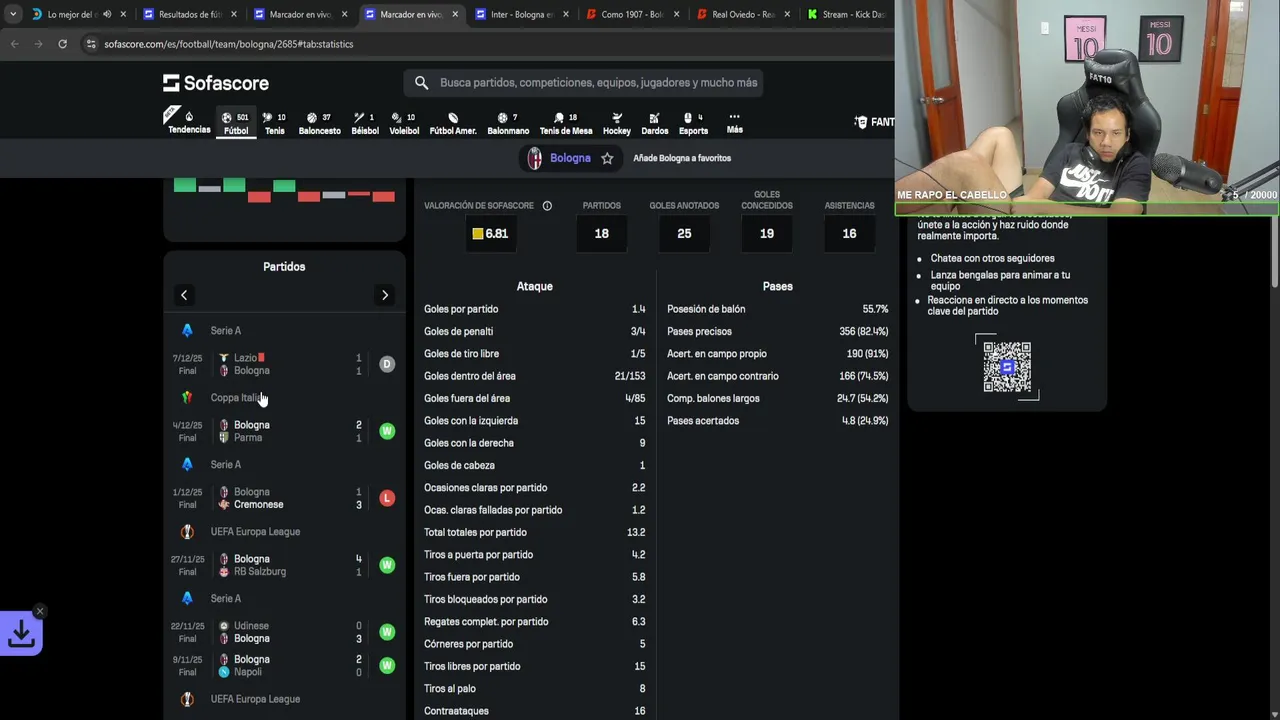Close the download widget with X
The width and height of the screenshot is (1280, 720).
pos(40,611)
